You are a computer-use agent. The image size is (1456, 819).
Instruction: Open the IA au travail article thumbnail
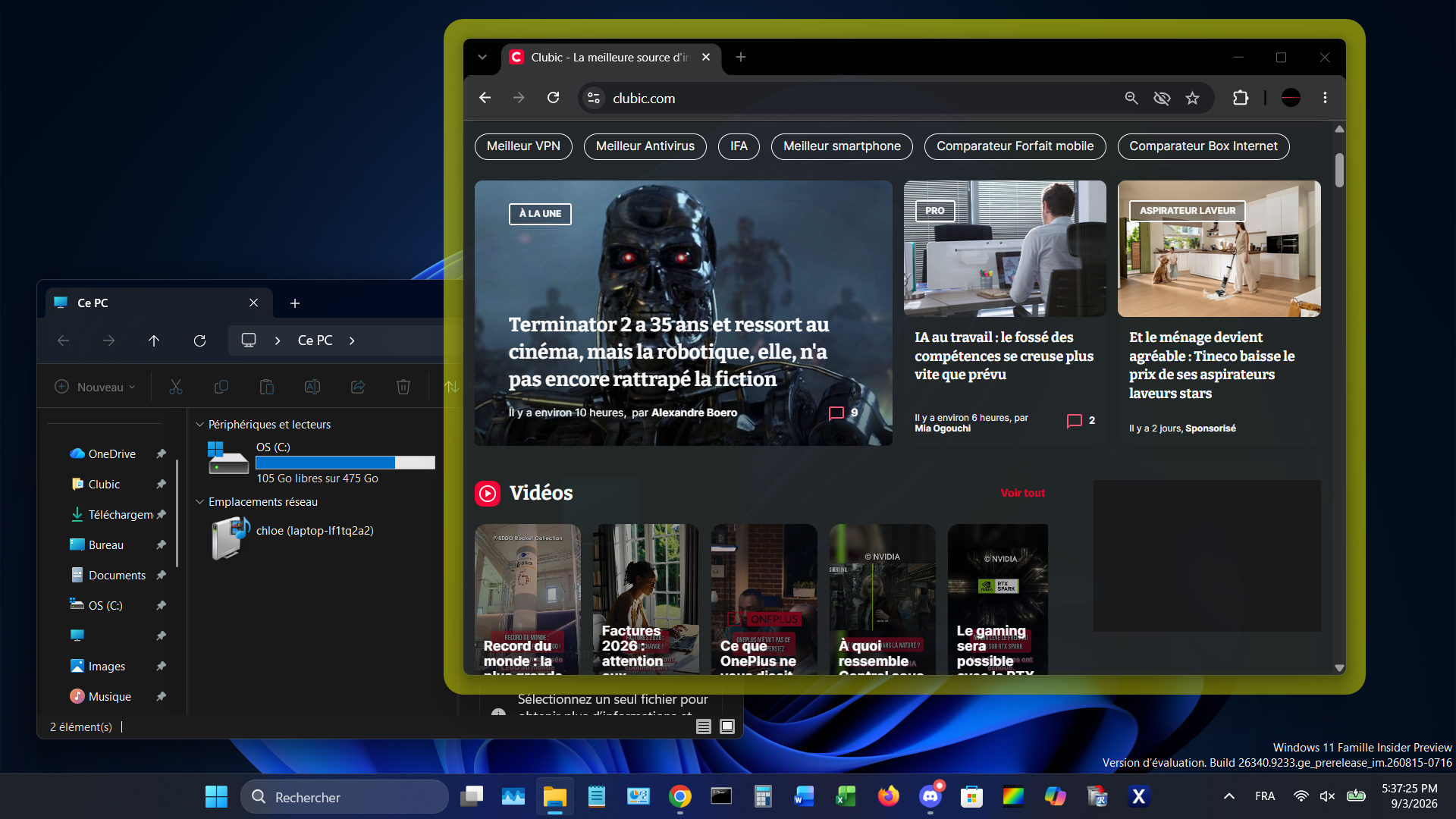(1005, 249)
